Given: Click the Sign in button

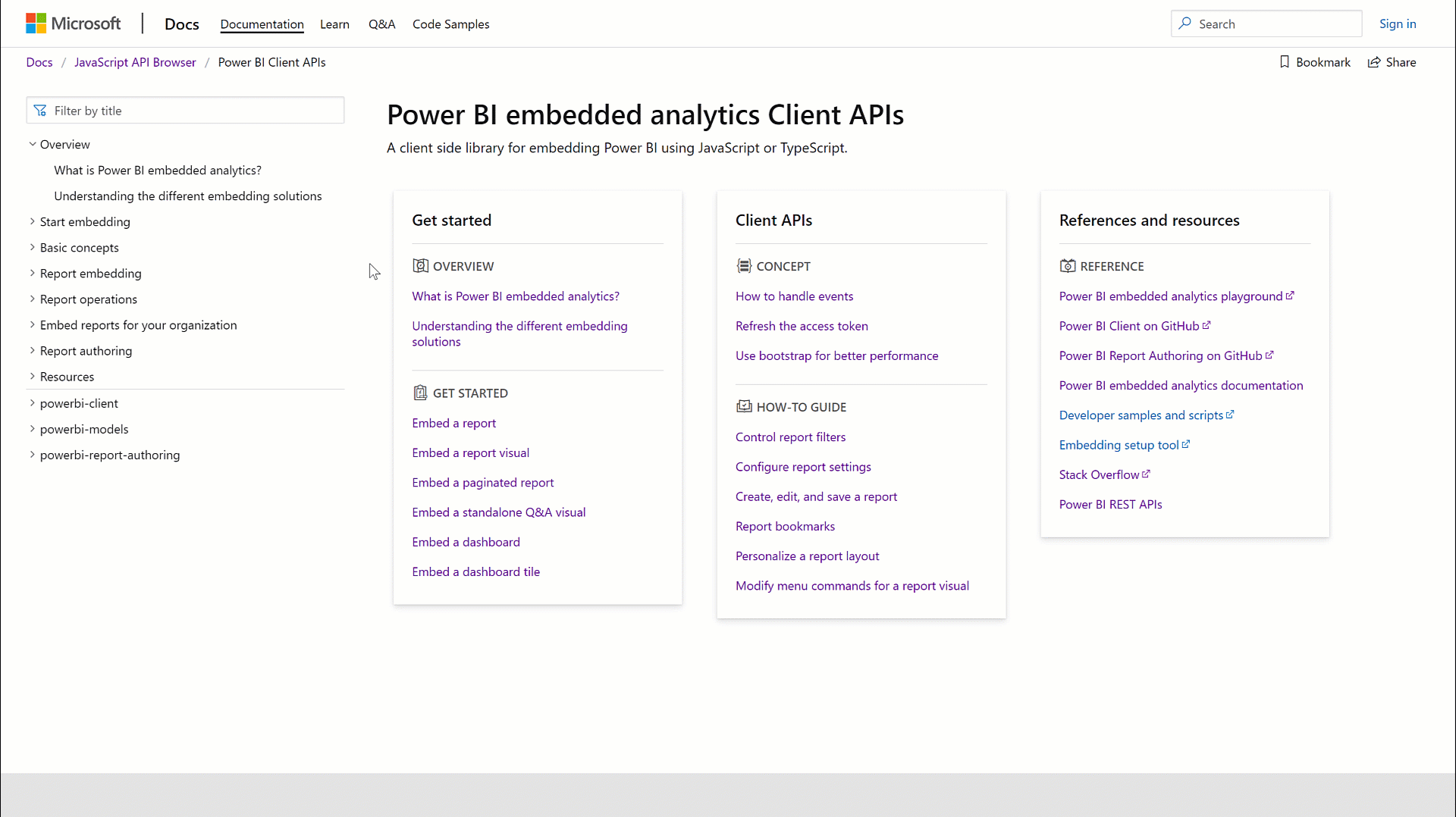Looking at the screenshot, I should (x=1398, y=23).
